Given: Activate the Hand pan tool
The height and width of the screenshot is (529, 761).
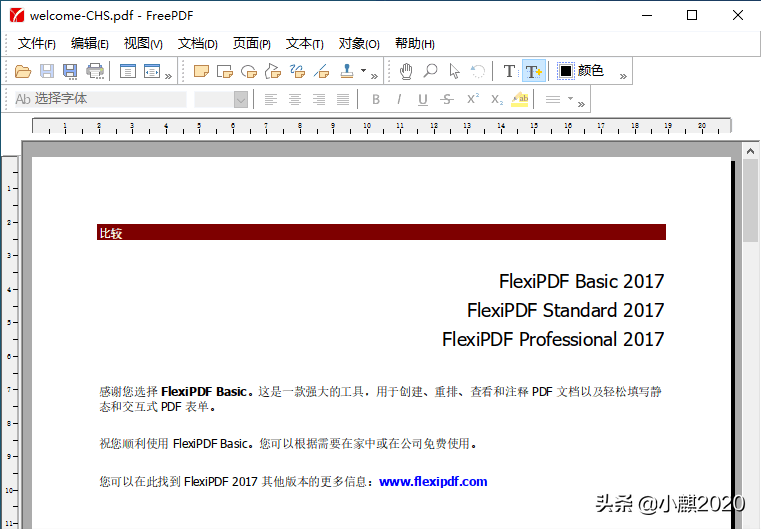Looking at the screenshot, I should [406, 71].
